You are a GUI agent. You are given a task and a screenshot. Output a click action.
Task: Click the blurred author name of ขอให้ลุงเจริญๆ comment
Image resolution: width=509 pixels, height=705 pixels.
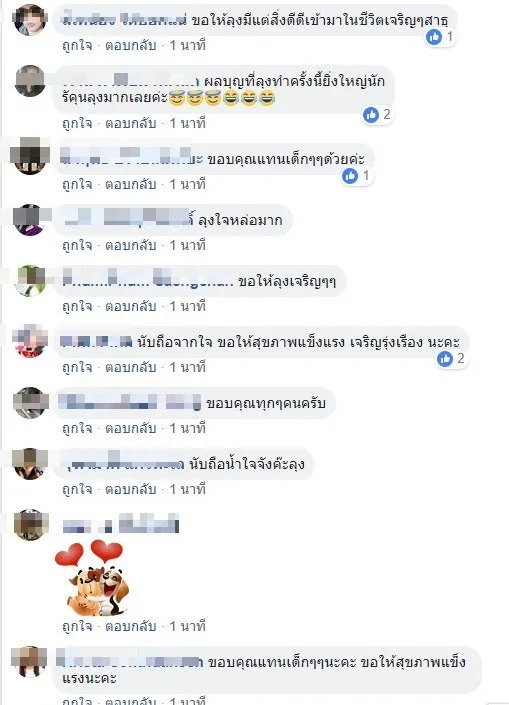147,281
